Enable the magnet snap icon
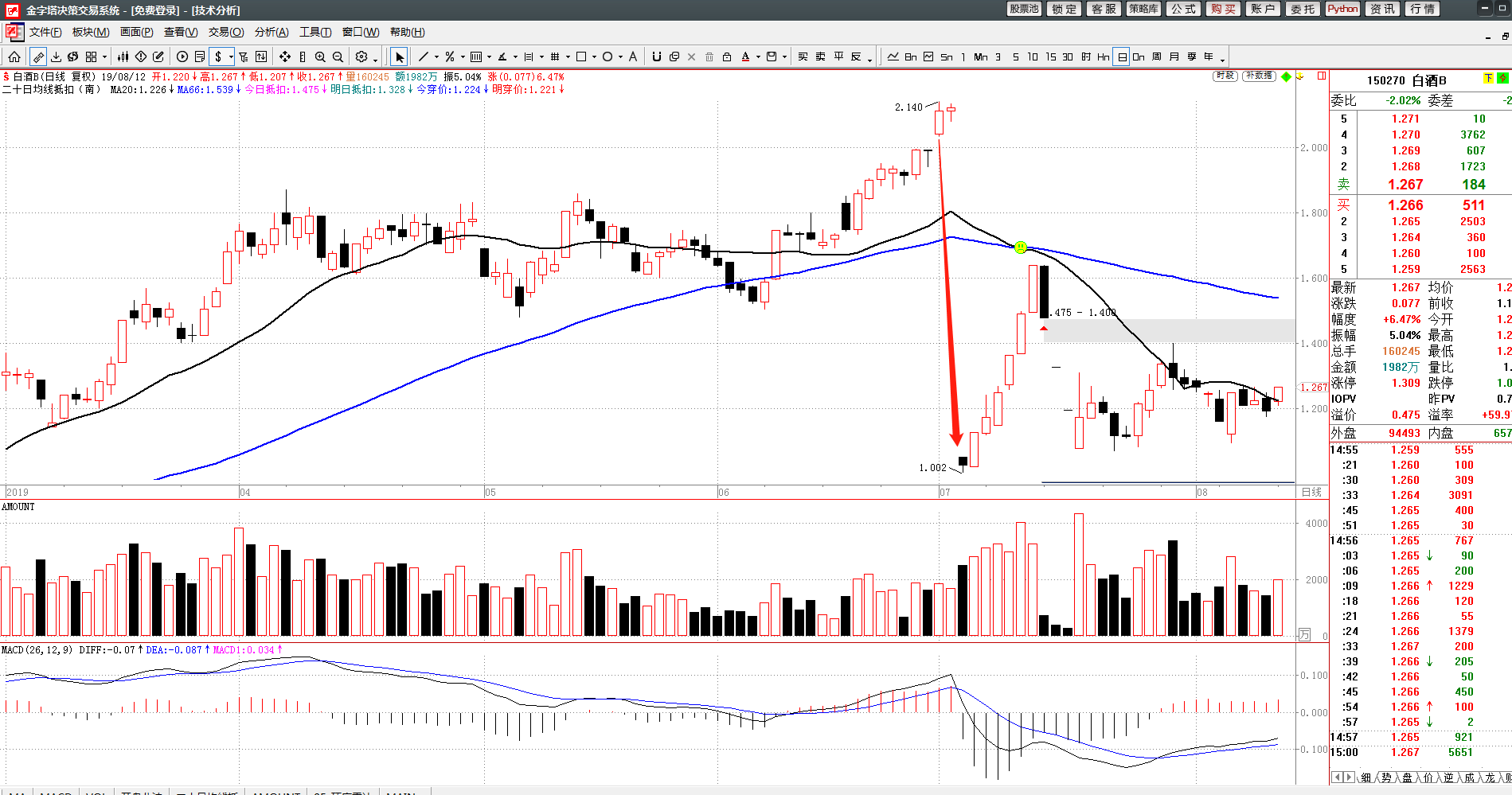This screenshot has width=1512, height=795. pyautogui.click(x=657, y=57)
